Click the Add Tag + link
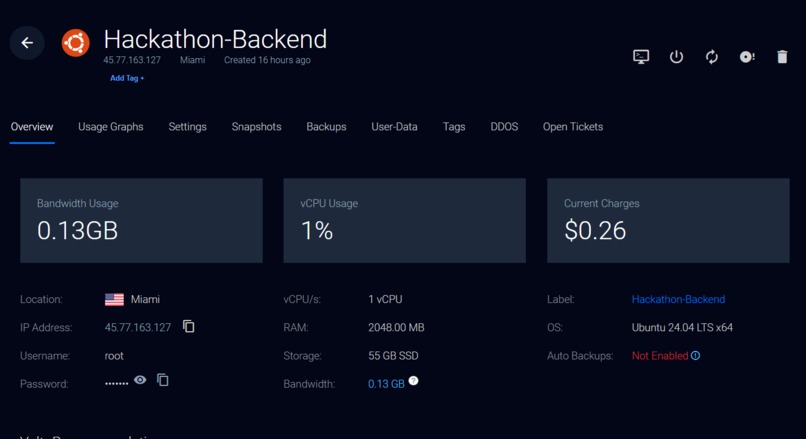The image size is (806, 439). tap(127, 78)
